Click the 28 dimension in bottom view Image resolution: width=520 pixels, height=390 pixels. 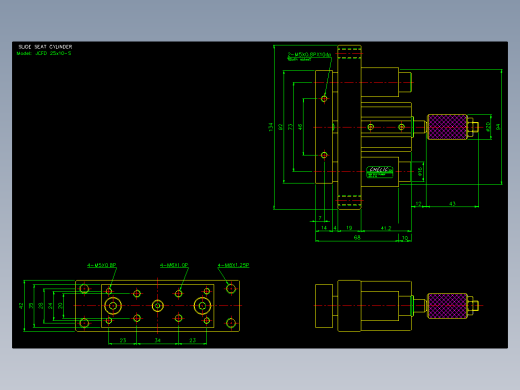pos(41,306)
